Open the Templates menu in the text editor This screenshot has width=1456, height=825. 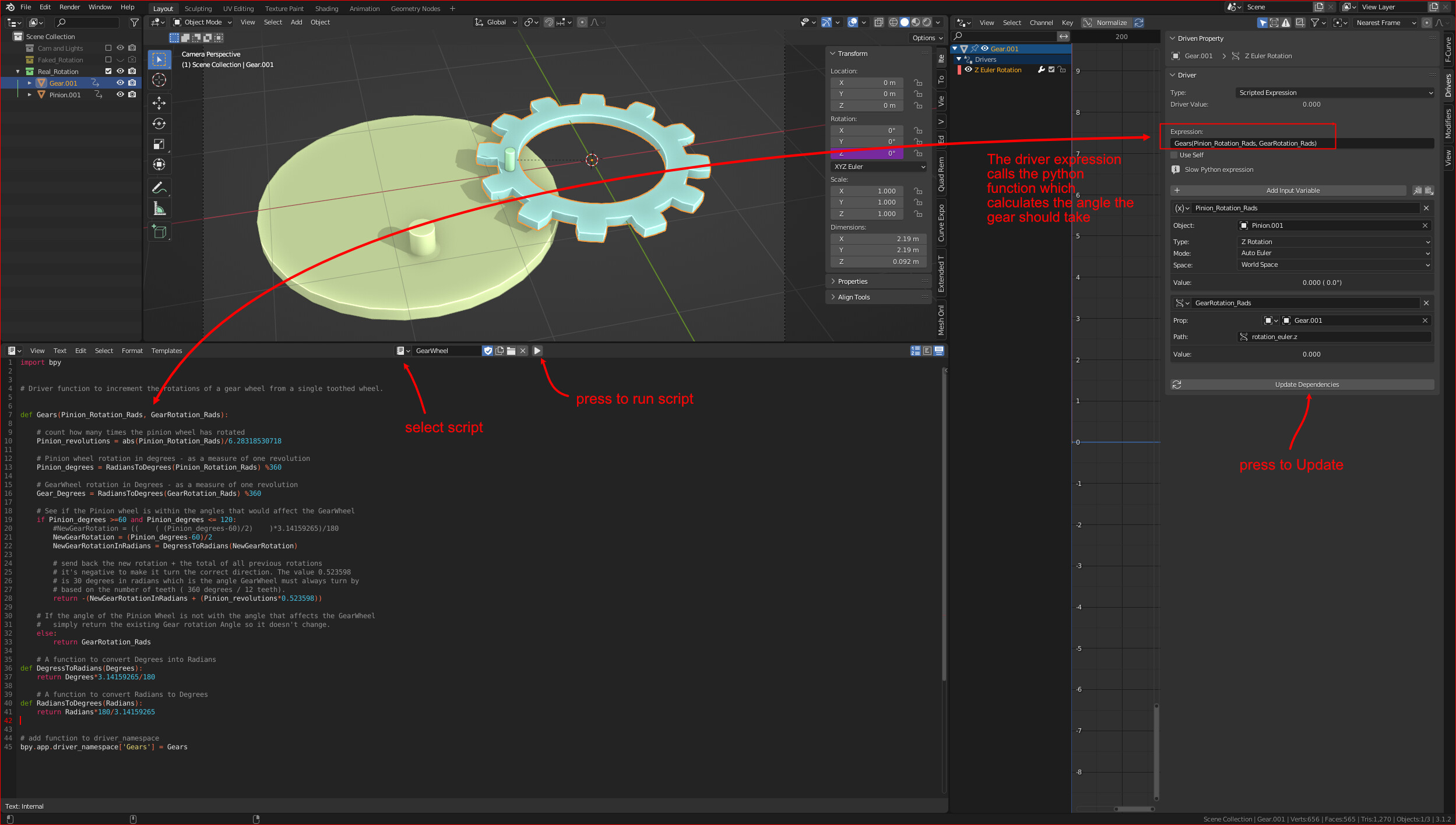[167, 350]
